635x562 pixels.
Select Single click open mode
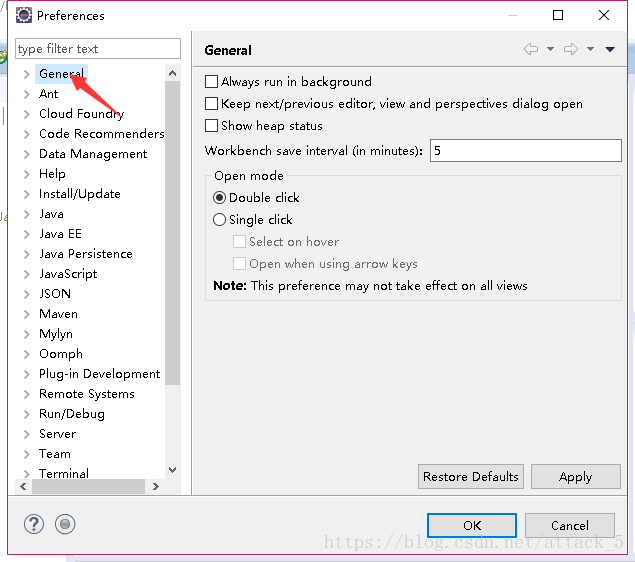click(219, 219)
